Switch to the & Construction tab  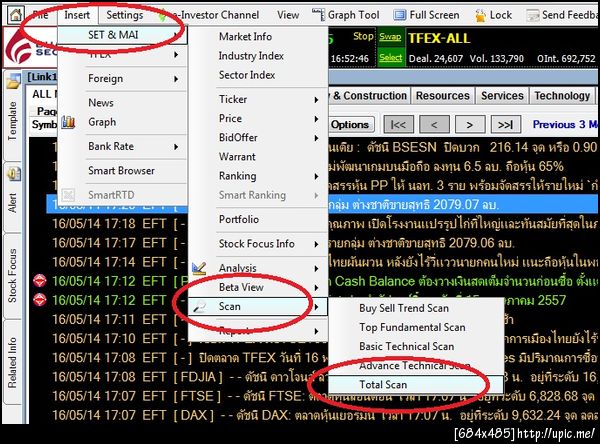[x=369, y=96]
